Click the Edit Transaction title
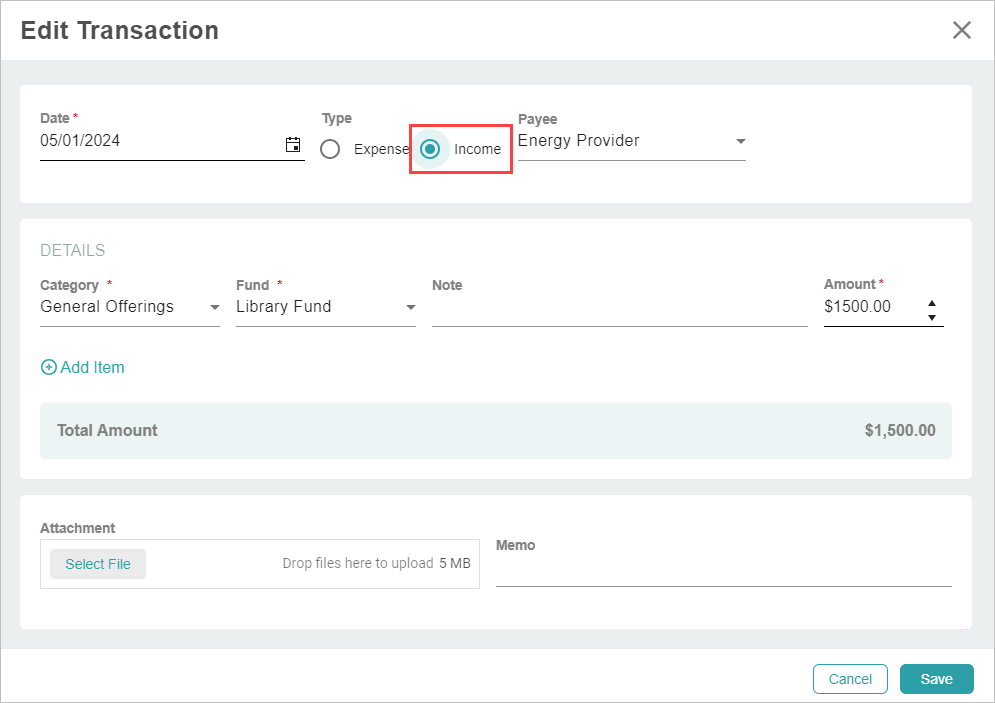Screen dimensions: 995x703 pos(119,30)
